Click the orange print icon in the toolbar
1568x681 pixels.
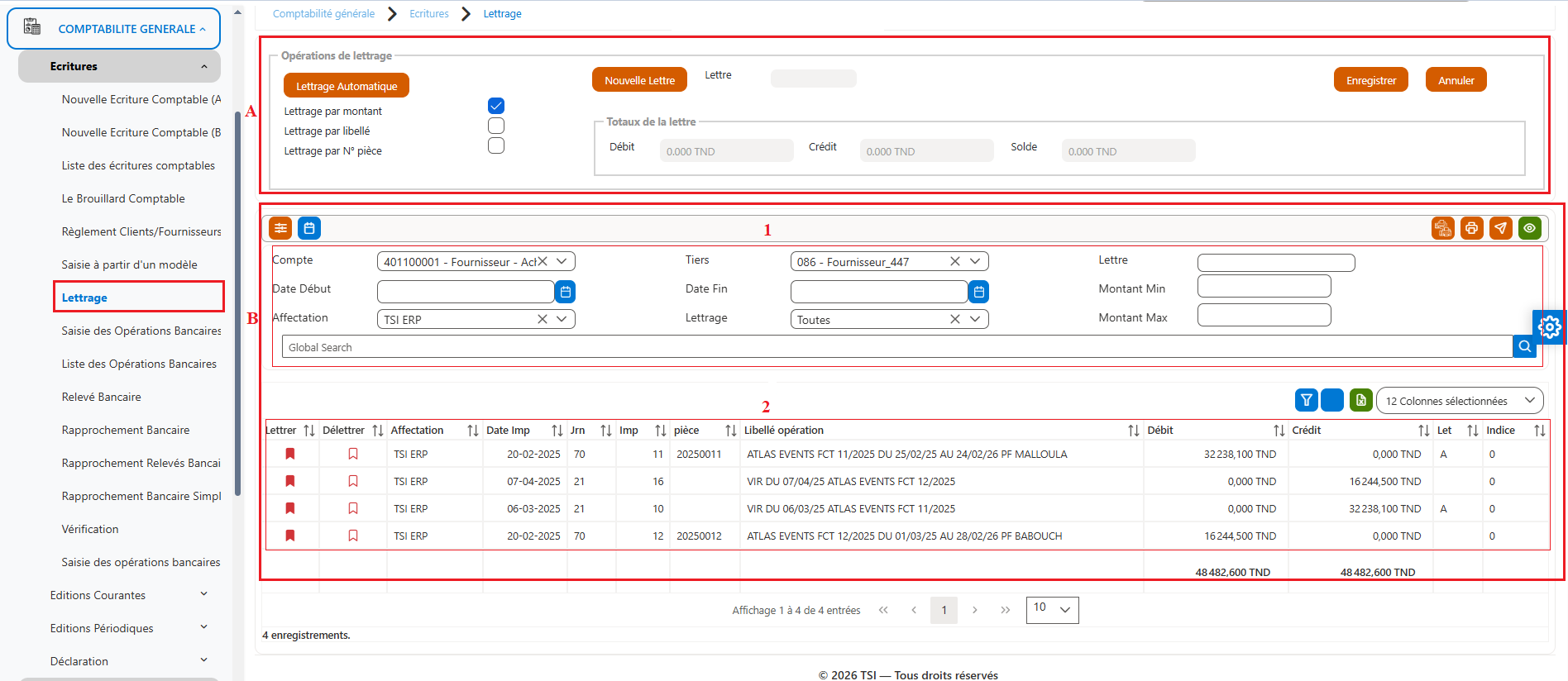(1471, 228)
